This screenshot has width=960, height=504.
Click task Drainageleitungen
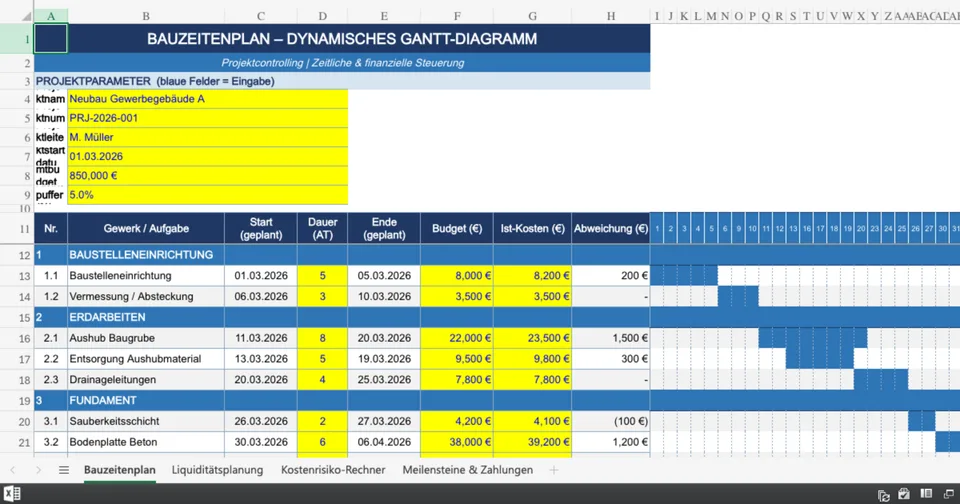[x=146, y=380]
